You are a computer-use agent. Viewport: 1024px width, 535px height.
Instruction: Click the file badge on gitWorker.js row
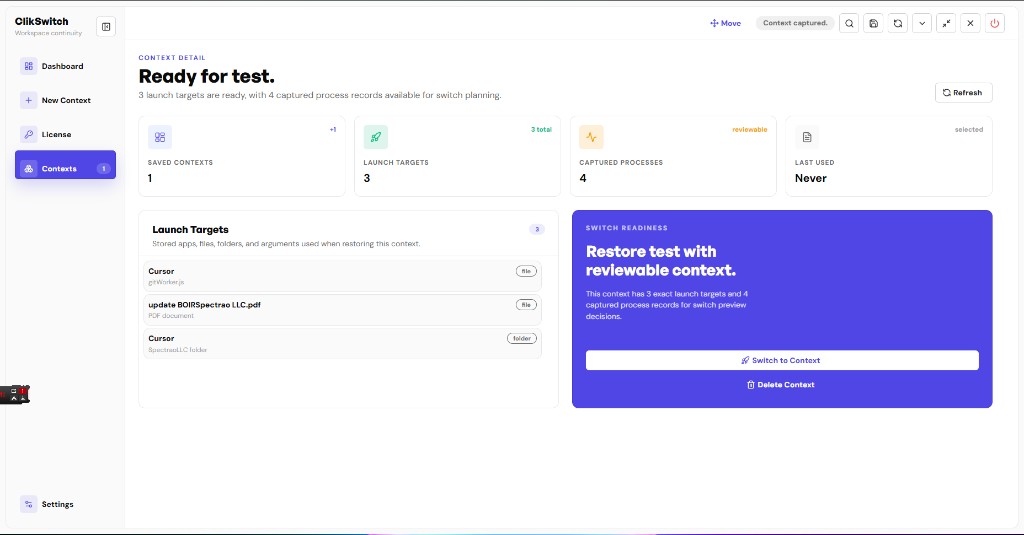(526, 271)
